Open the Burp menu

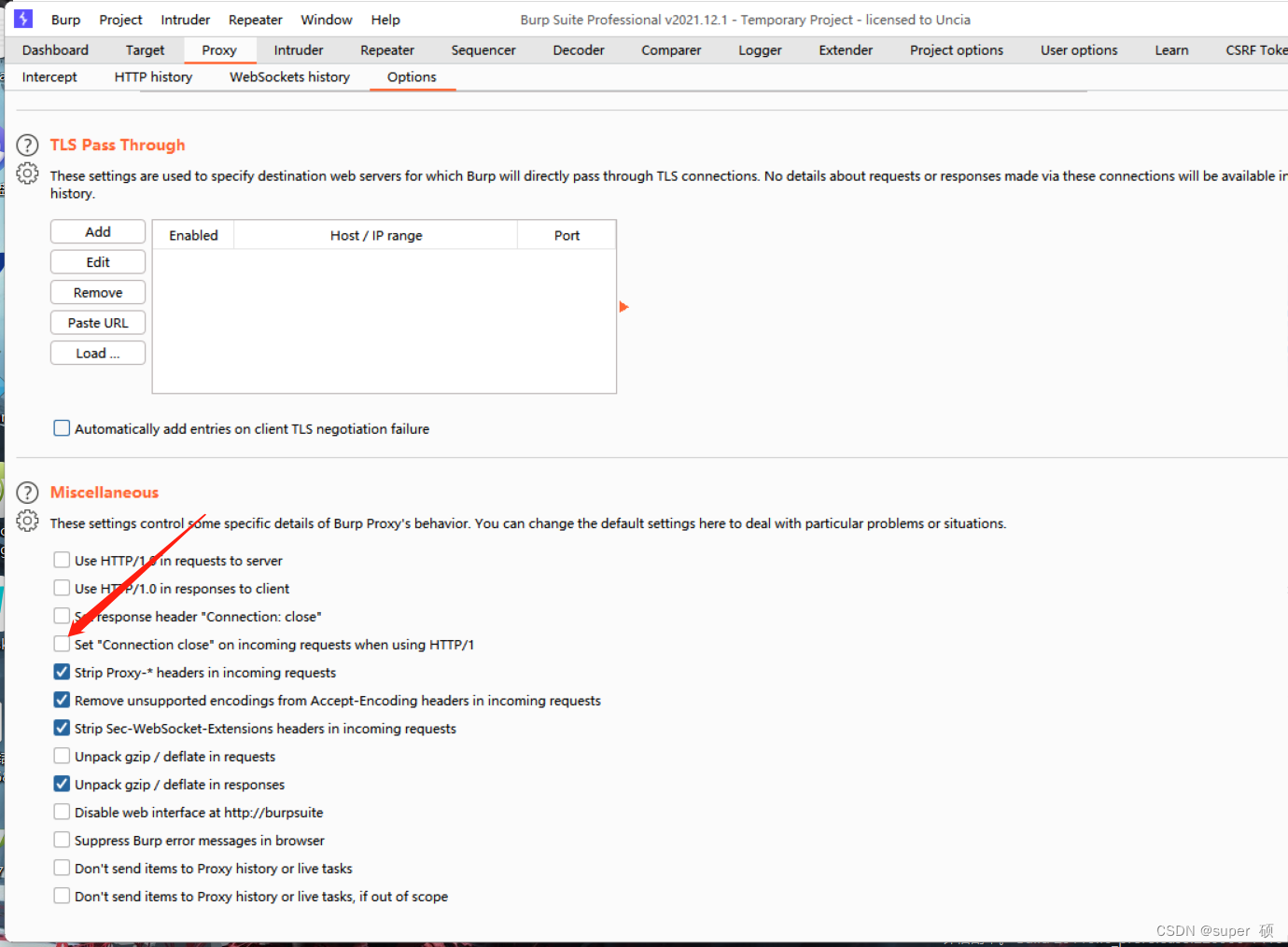pyautogui.click(x=65, y=20)
